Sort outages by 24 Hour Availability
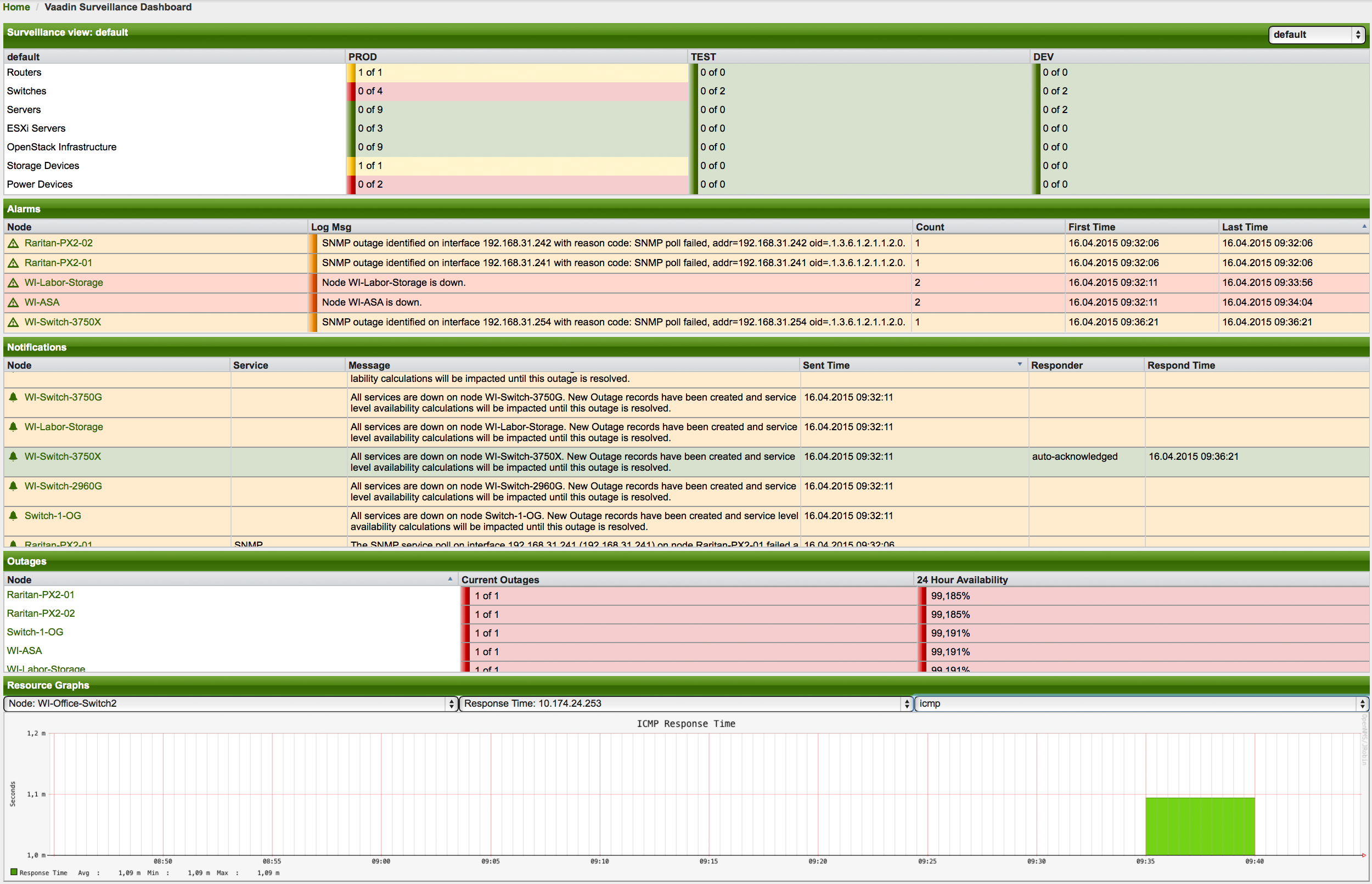Viewport: 1372px width, 884px height. tap(1142, 581)
